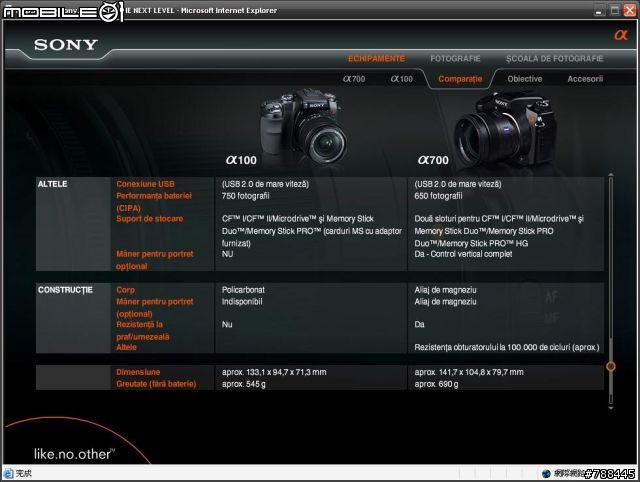Click 'Suport de stocare' label
Viewport: 640px width, 482px height.
point(149,219)
